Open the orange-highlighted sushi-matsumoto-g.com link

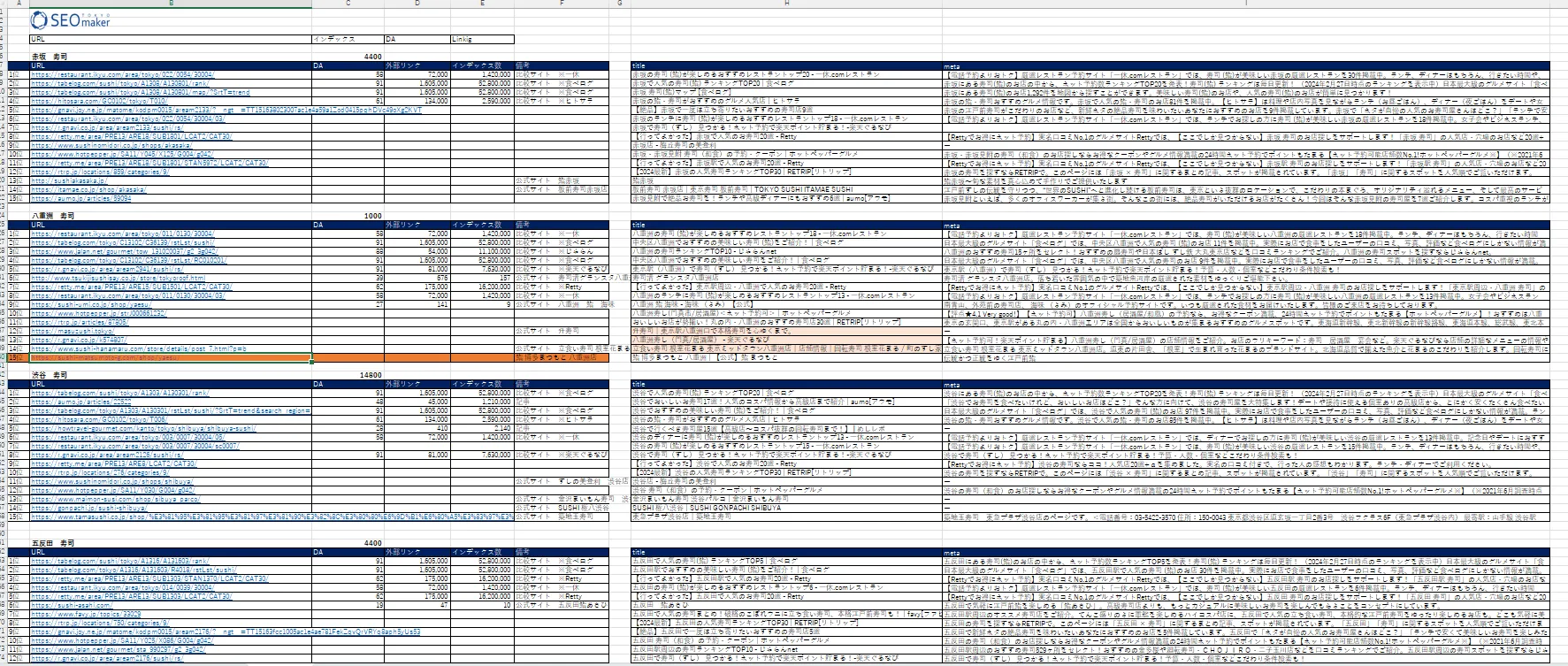[x=105, y=357]
